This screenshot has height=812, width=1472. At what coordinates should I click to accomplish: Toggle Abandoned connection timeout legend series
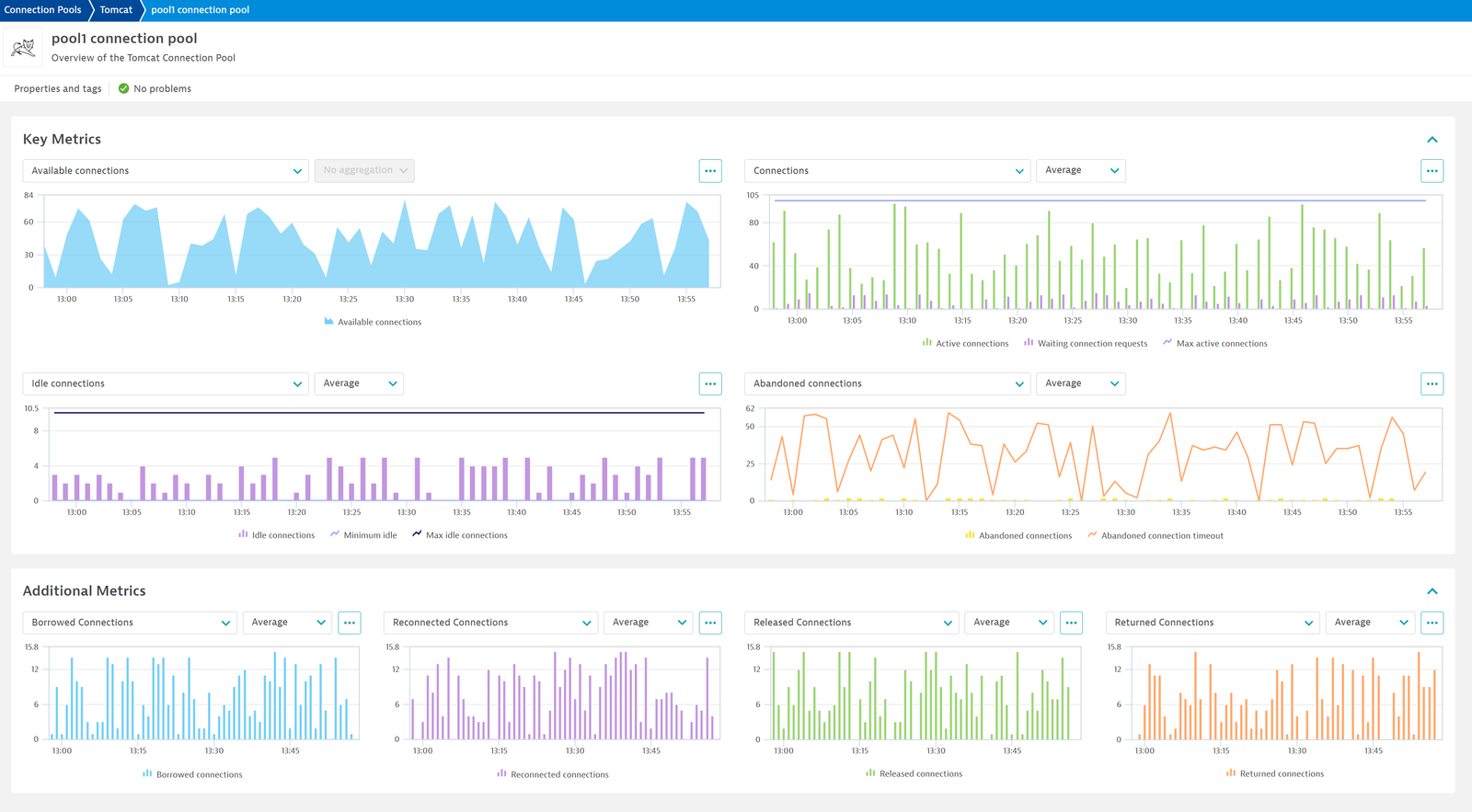1156,535
